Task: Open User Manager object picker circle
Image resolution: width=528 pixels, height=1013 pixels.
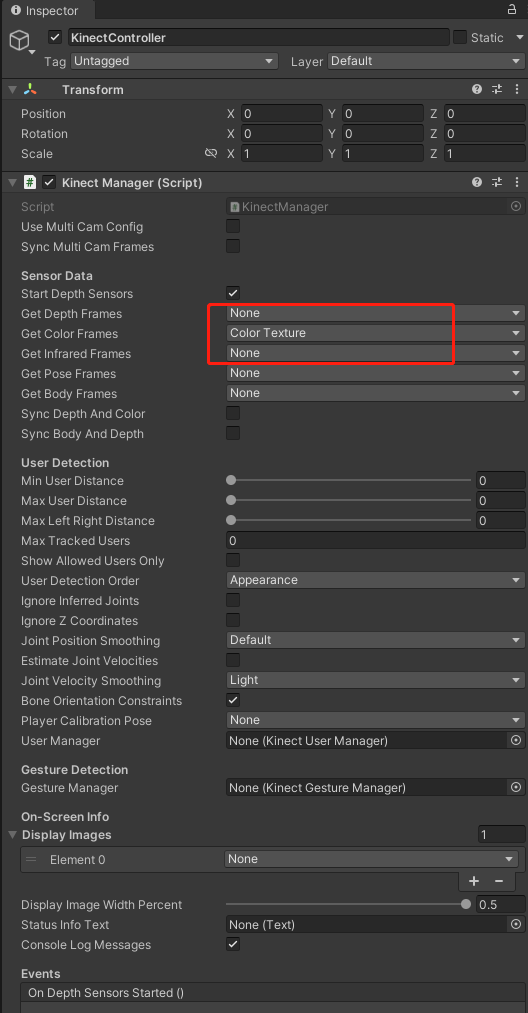Action: click(x=516, y=740)
